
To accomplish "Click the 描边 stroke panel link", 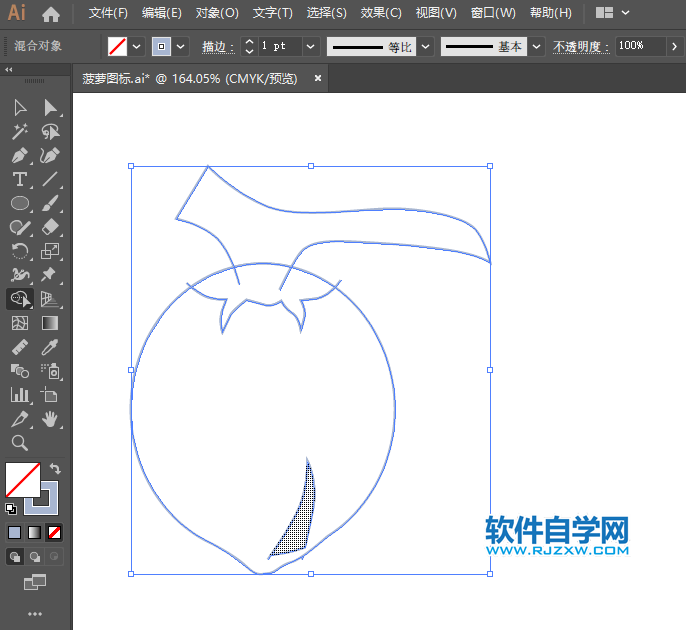I will point(218,47).
